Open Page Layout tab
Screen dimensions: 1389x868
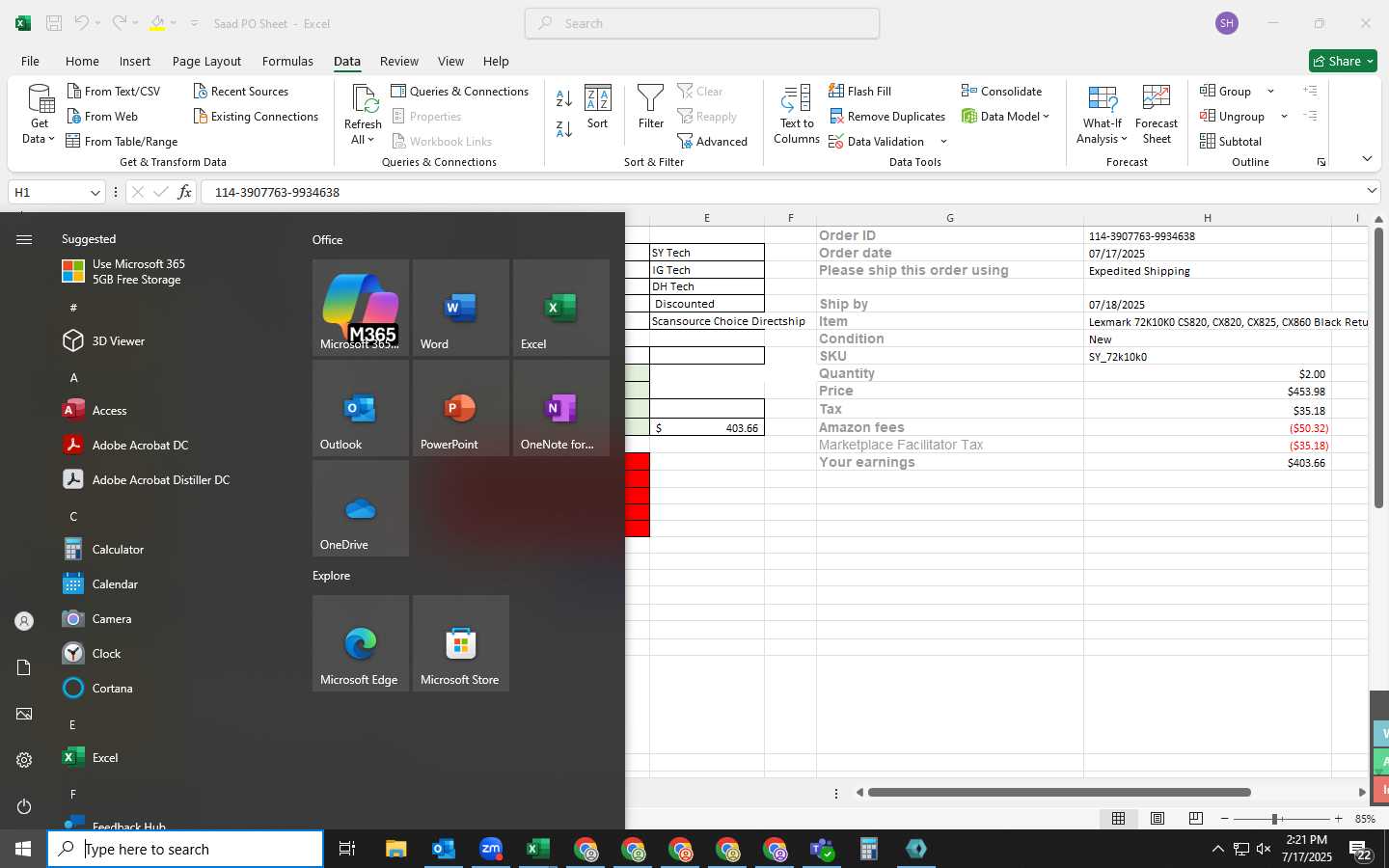tap(206, 61)
